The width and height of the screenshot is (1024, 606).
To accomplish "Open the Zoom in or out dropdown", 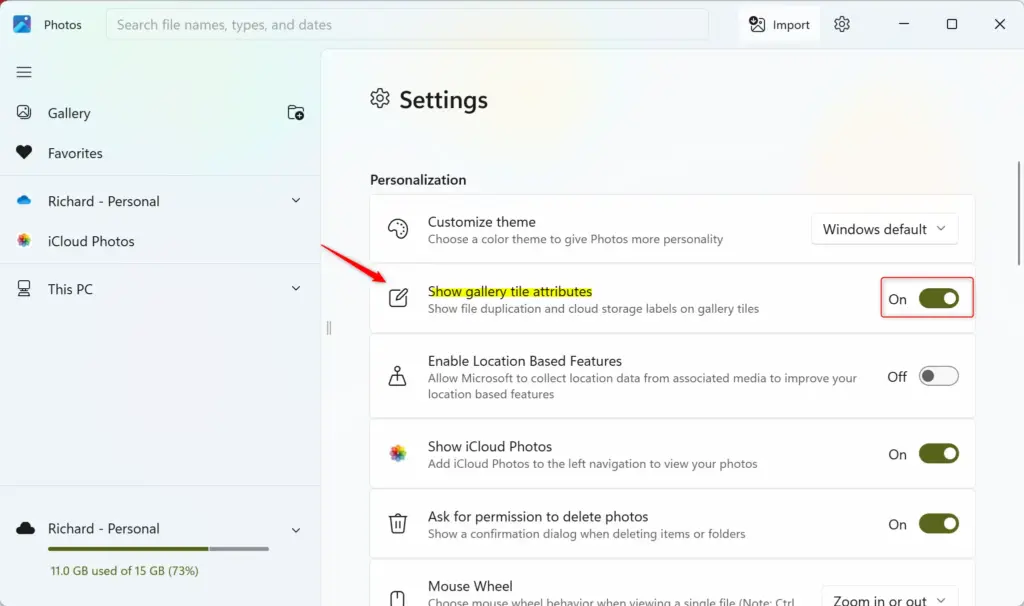I will [889, 598].
